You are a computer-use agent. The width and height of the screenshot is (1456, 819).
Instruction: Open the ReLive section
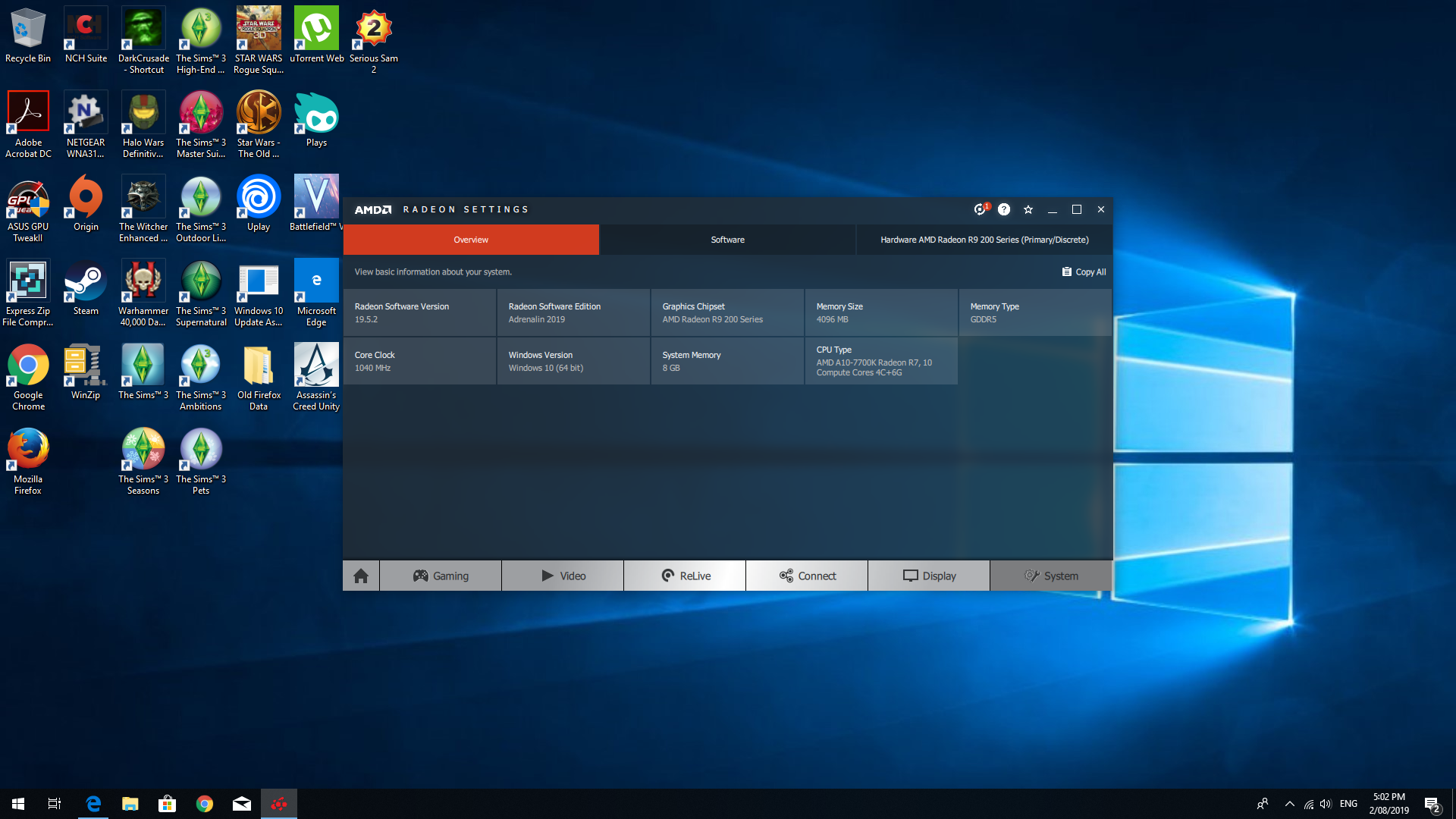point(685,576)
